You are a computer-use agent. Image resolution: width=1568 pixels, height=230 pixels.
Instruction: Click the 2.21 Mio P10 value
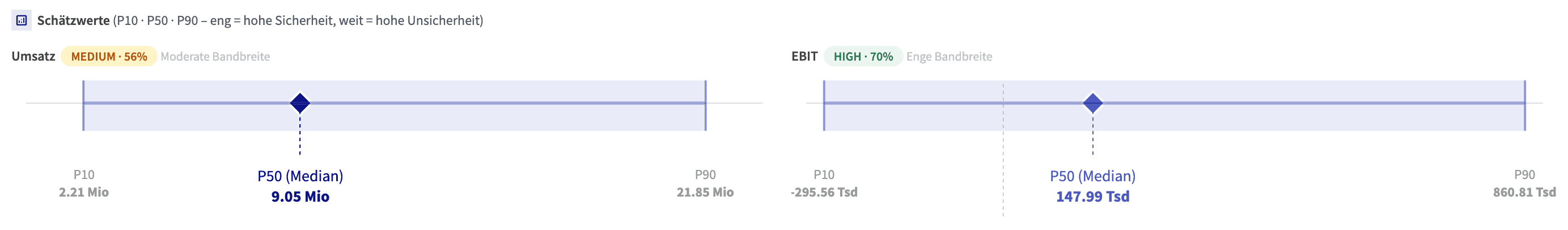pyautogui.click(x=84, y=192)
